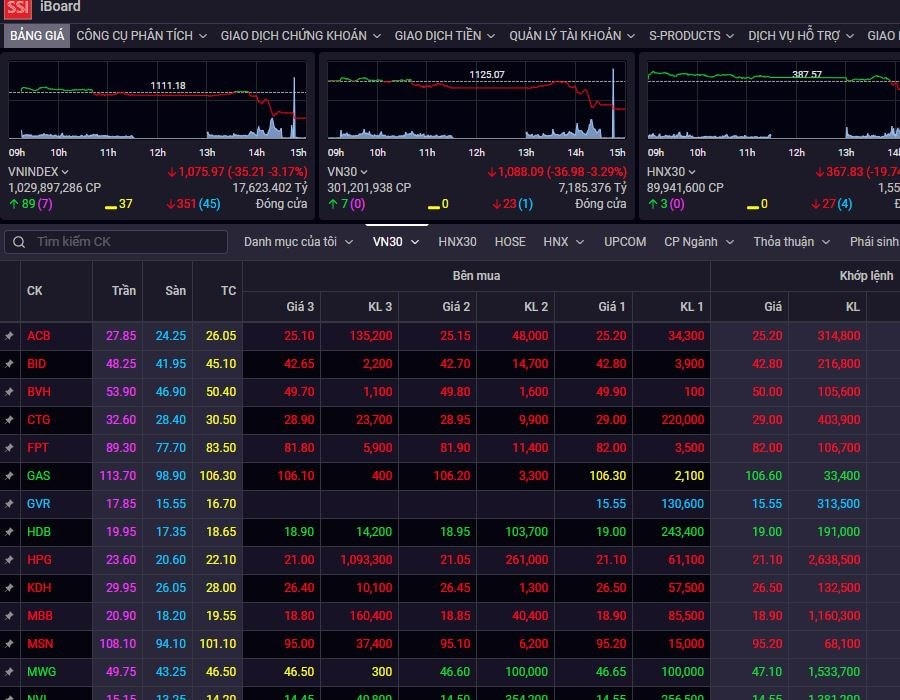The image size is (900, 700).
Task: Click the HNX30 intraday chart
Action: (x=773, y=100)
